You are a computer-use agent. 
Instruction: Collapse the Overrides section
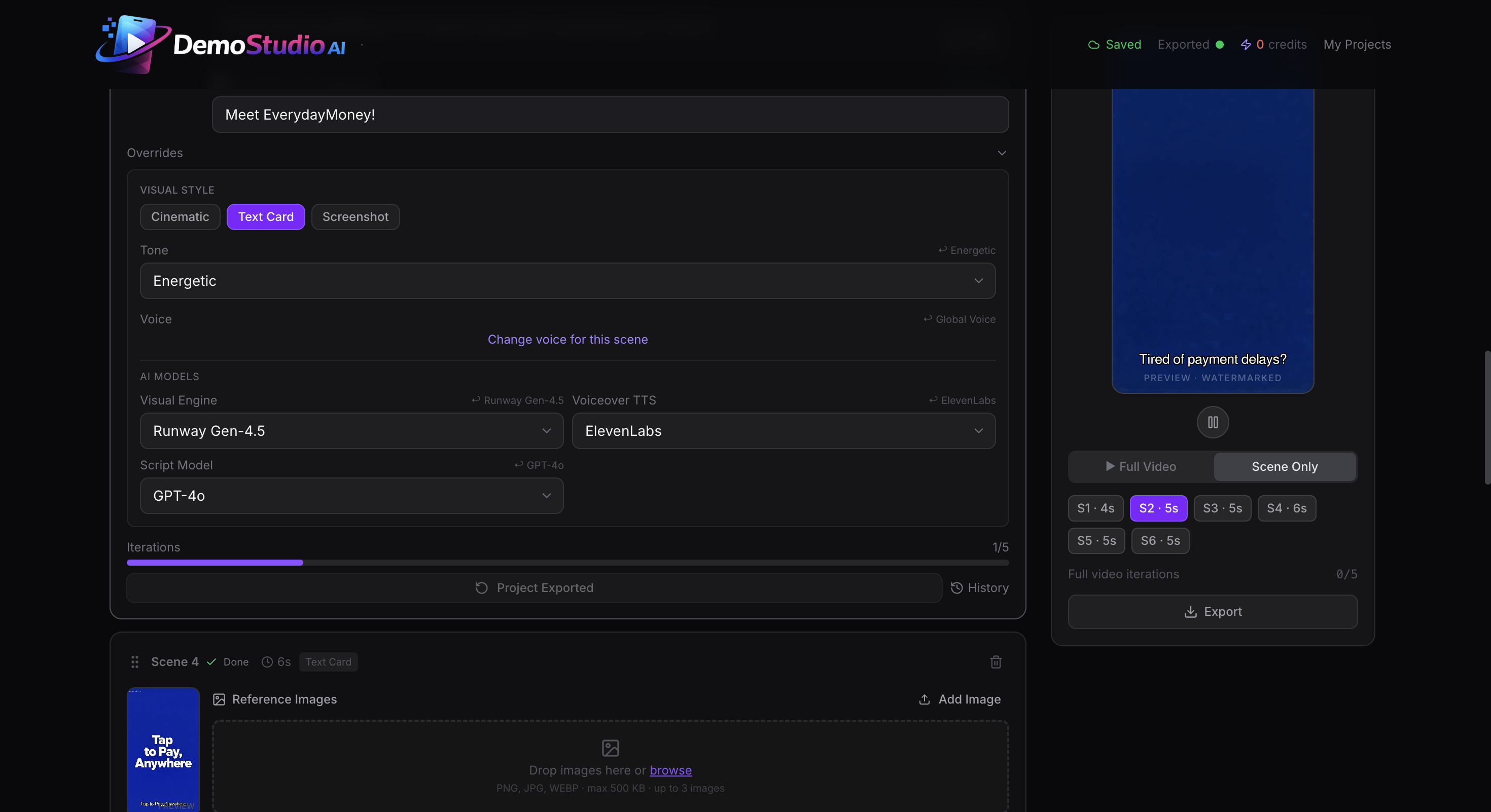pos(1002,153)
